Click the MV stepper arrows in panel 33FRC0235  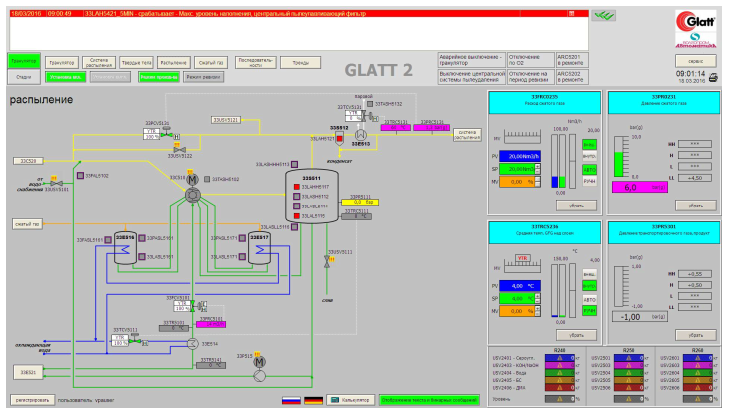(538, 182)
